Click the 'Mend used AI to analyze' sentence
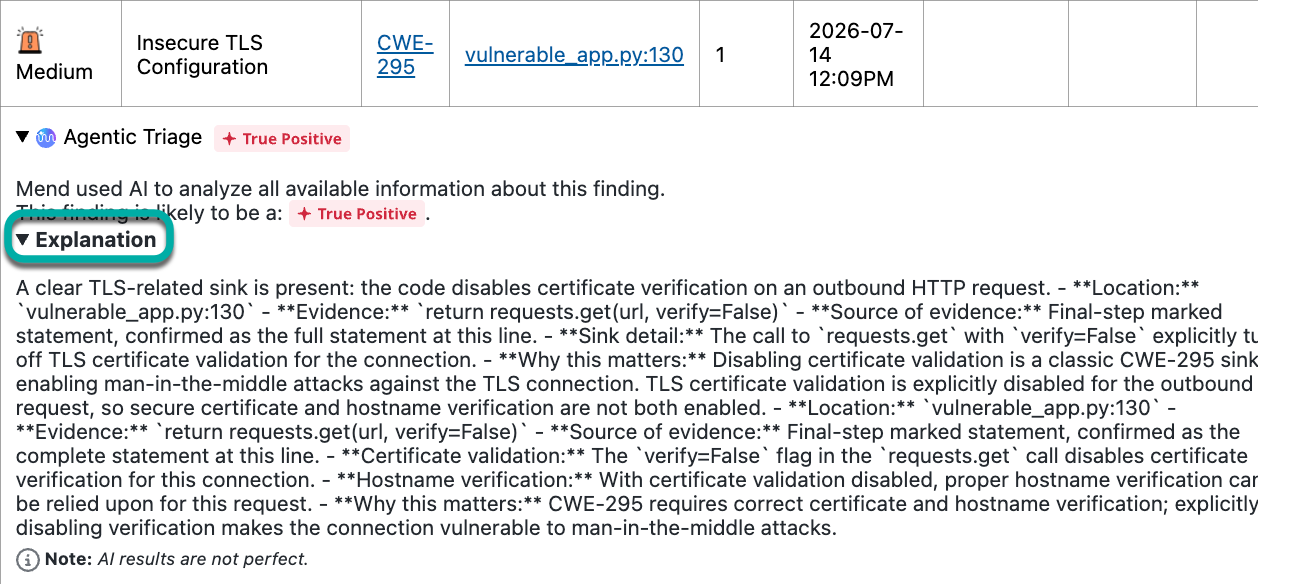The height and width of the screenshot is (584, 1290). [340, 188]
